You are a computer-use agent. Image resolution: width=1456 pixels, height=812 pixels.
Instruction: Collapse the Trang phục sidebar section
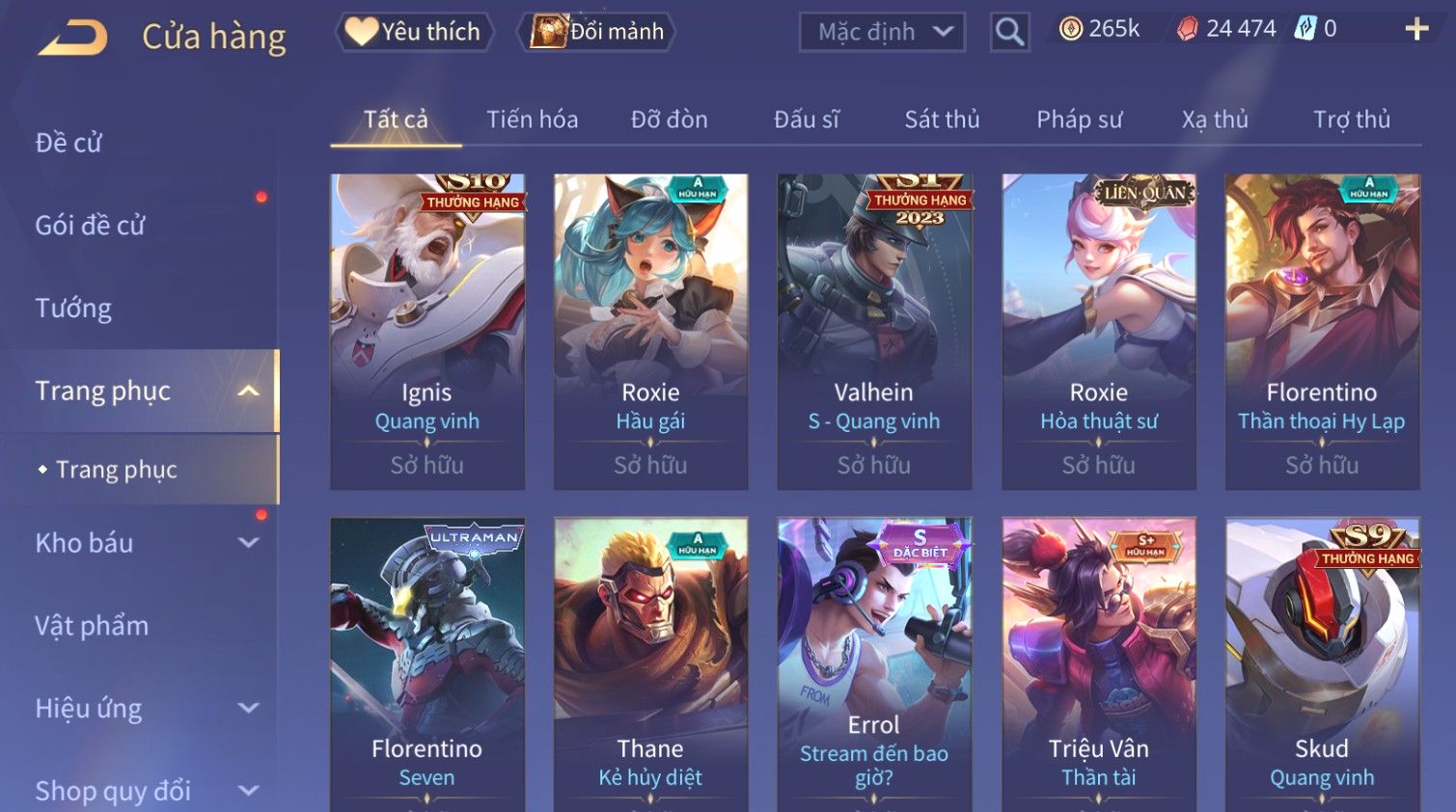pyautogui.click(x=249, y=391)
